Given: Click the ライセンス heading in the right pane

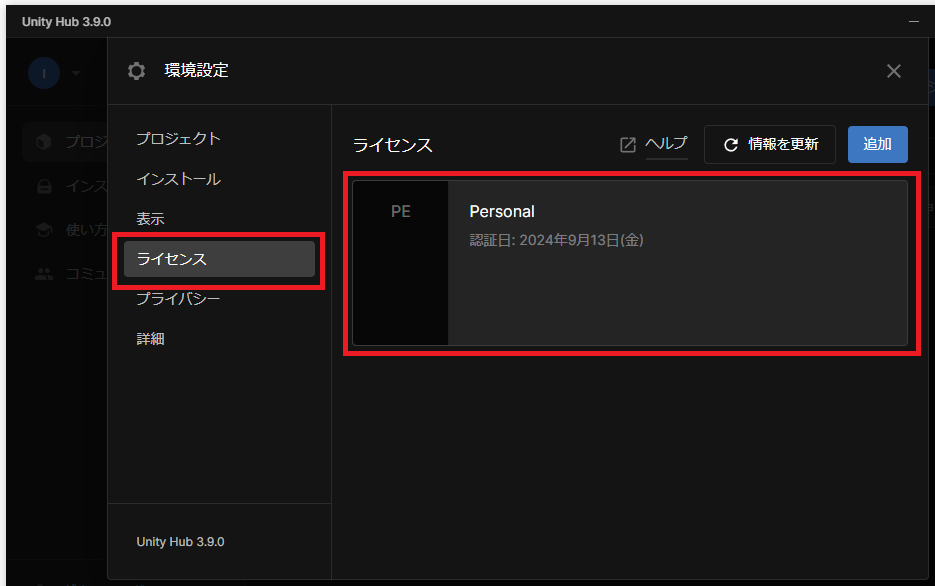Looking at the screenshot, I should pos(392,145).
